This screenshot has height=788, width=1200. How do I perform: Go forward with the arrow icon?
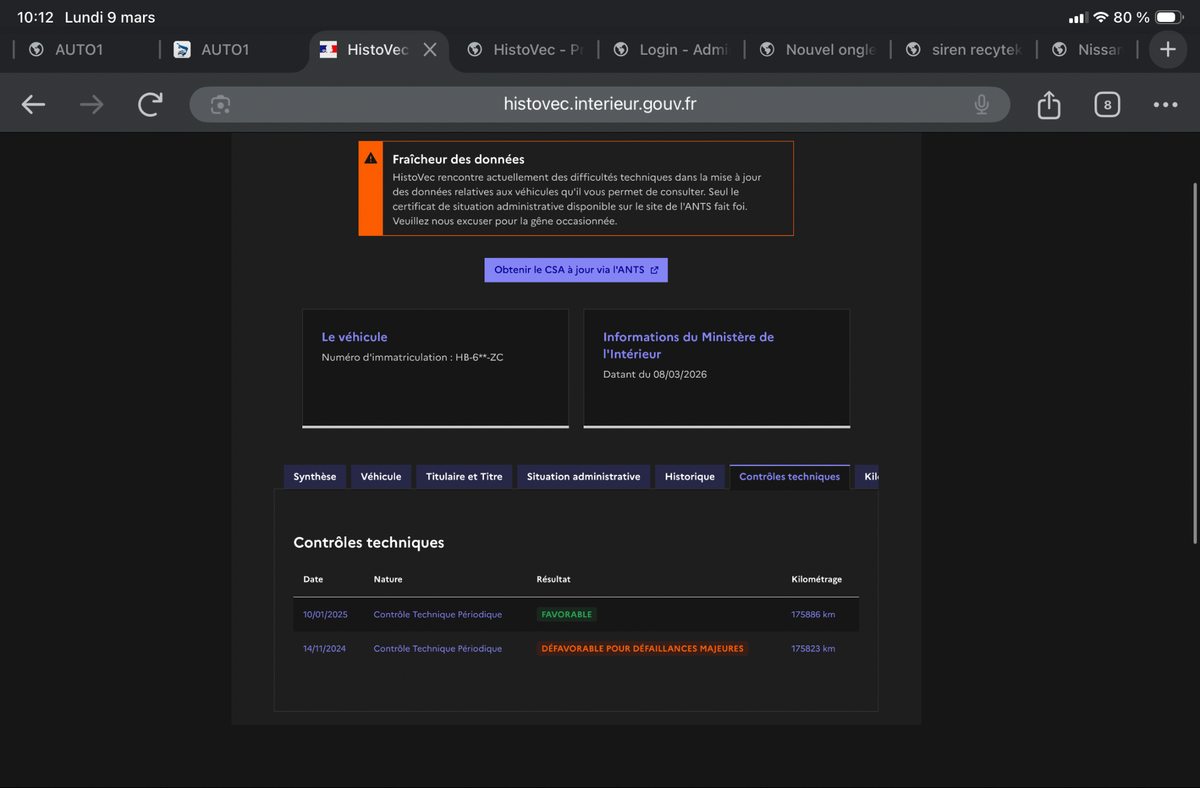pos(92,105)
